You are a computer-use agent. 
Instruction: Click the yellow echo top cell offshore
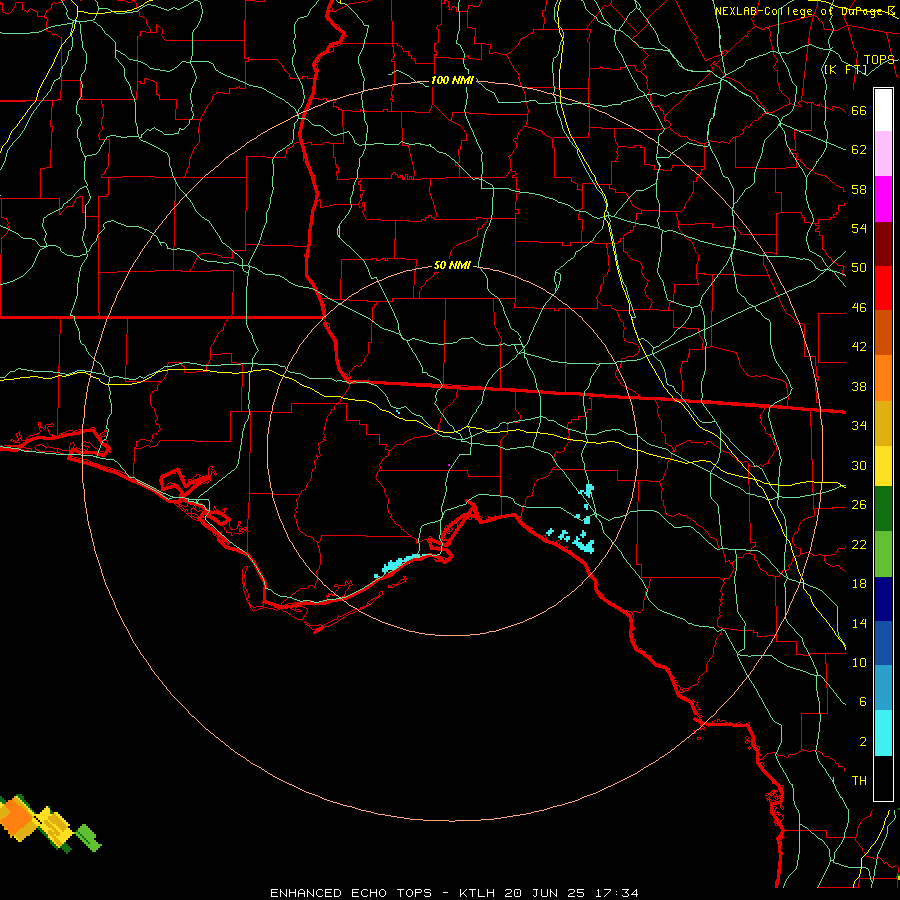pos(53,827)
